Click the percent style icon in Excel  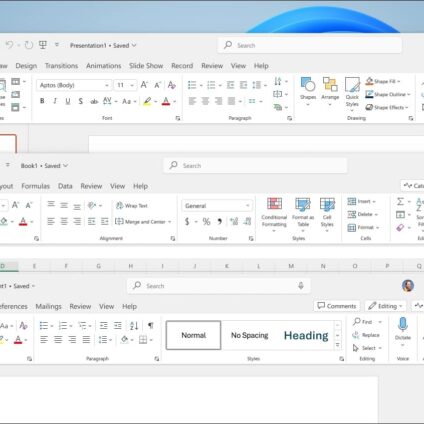(206, 221)
